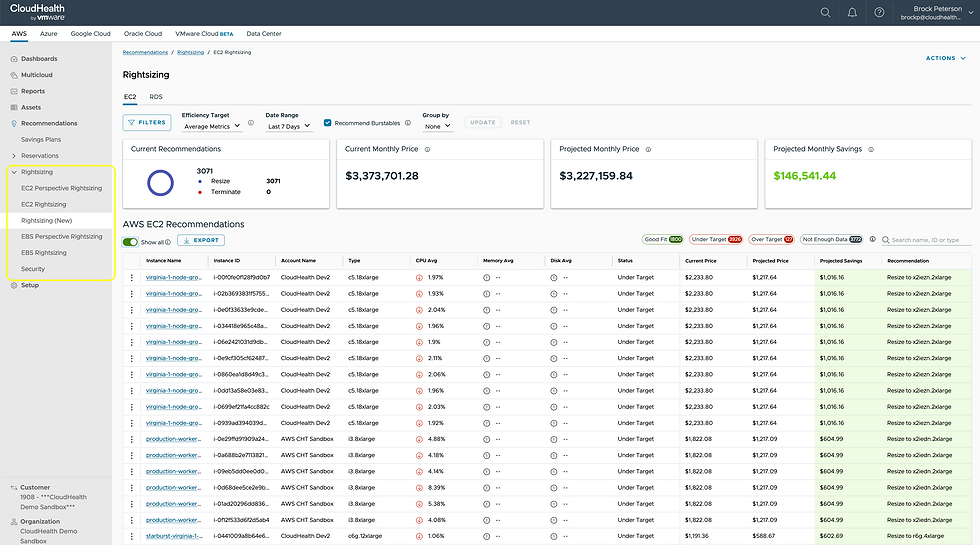Open row menu for instance i-0441009a8b64e6
980x545 pixels.
131,536
